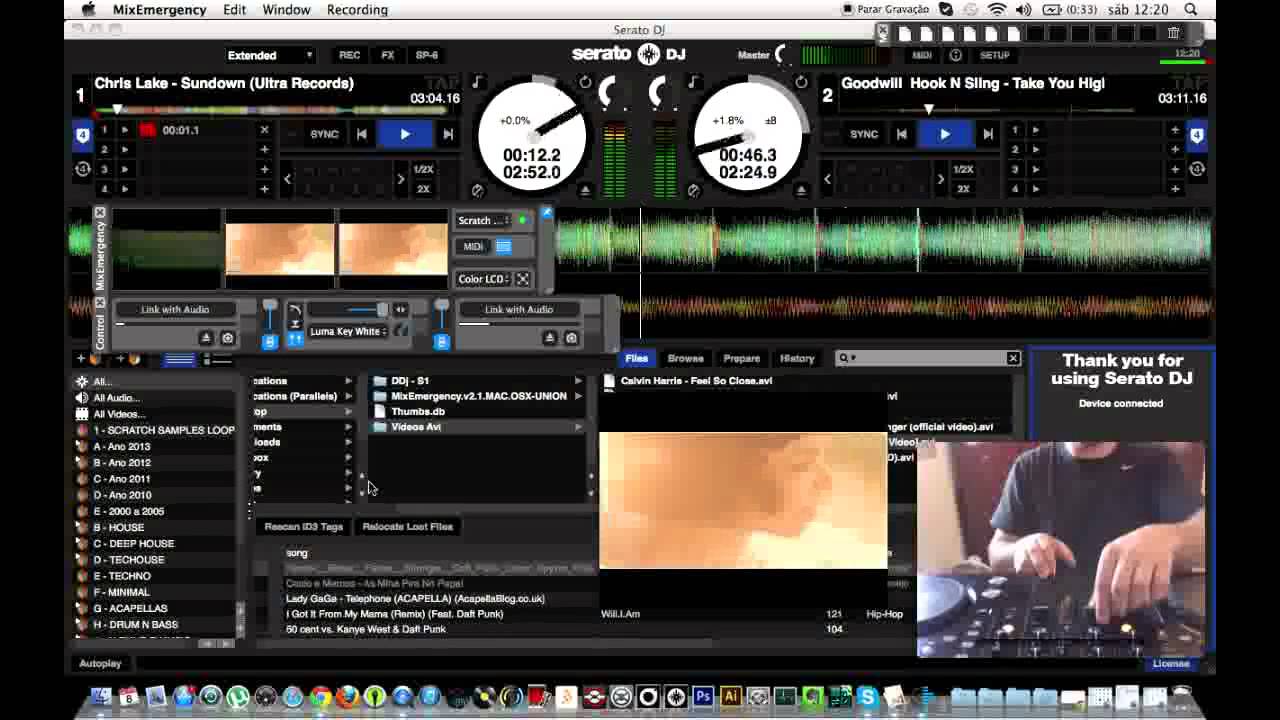Select the B - HOUSE crate

118,527
